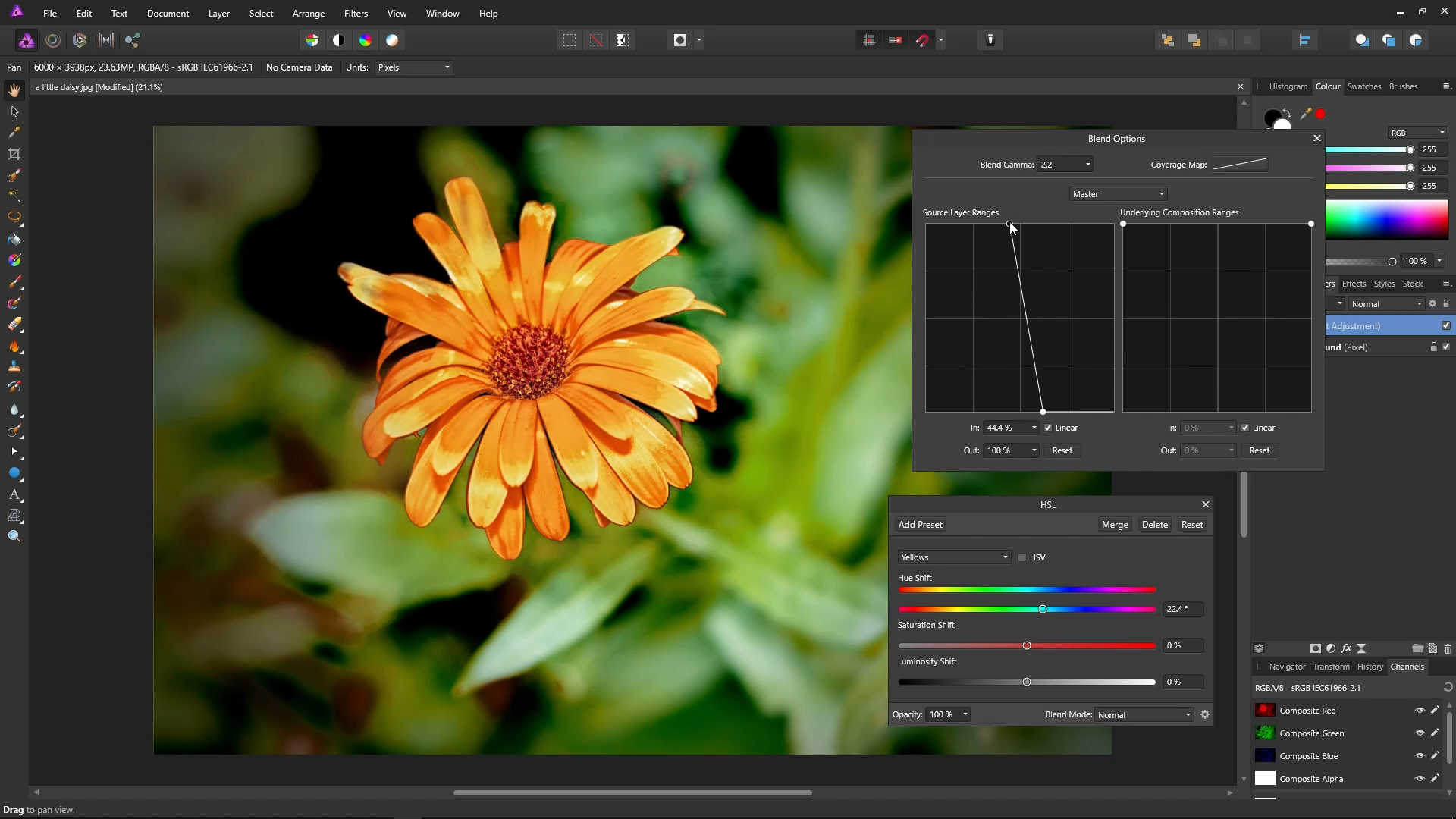Select the Artistic Text tool
Image resolution: width=1456 pixels, height=819 pixels.
(x=14, y=494)
